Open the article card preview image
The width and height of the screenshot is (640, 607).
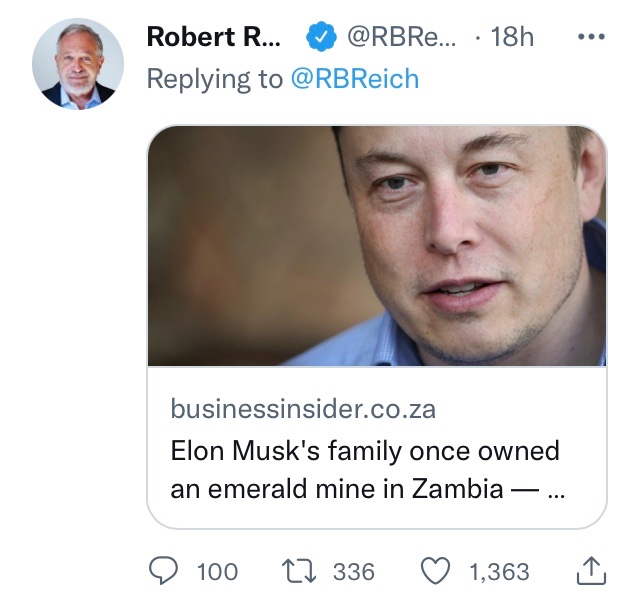pyautogui.click(x=377, y=246)
